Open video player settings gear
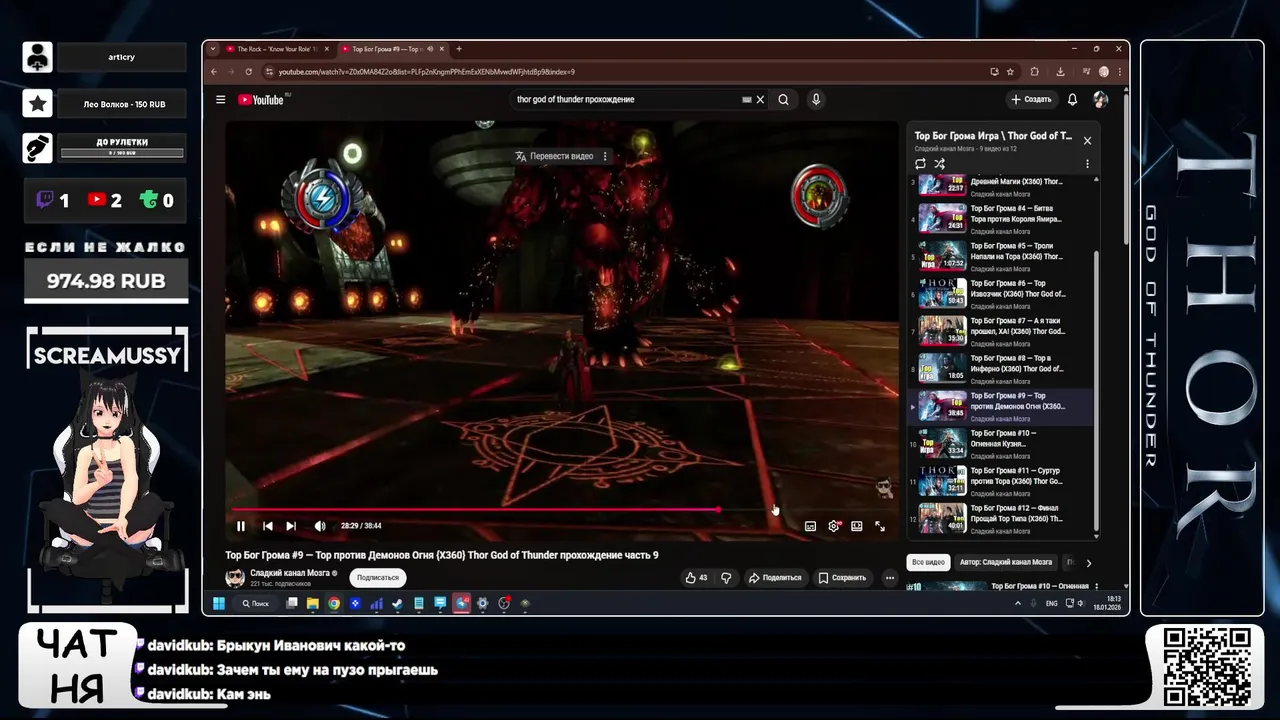 click(834, 526)
